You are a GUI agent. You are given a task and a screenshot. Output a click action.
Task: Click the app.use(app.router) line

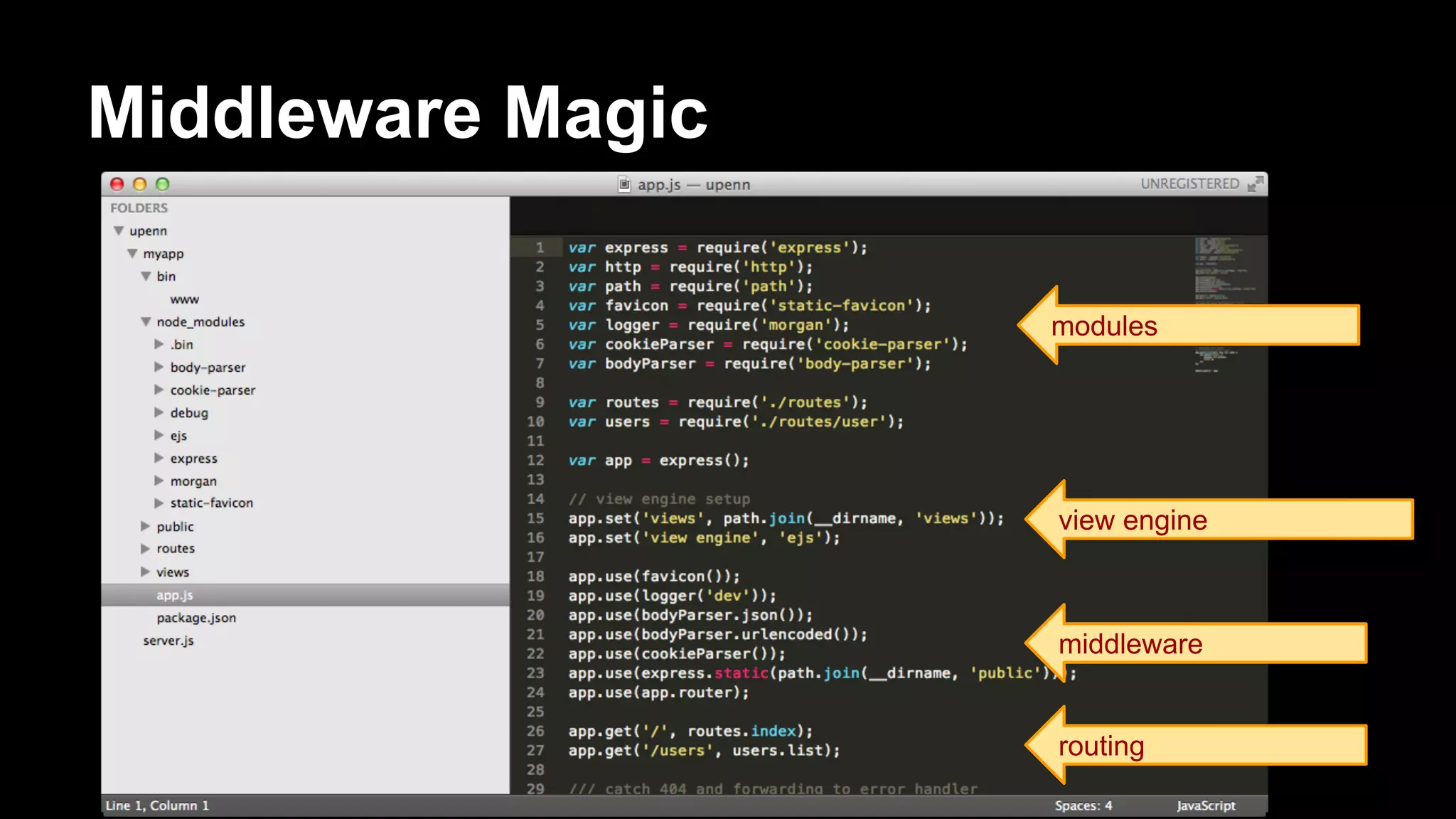point(658,692)
